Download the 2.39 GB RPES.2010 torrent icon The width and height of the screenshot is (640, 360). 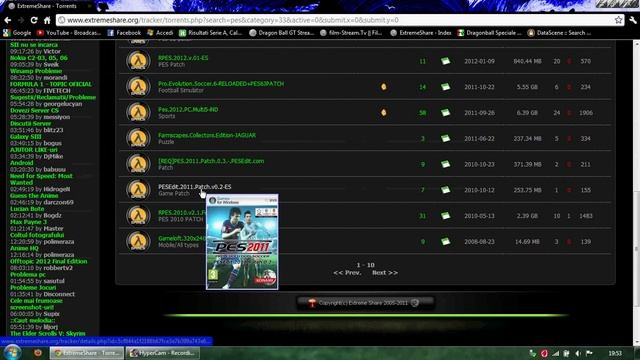[x=445, y=216]
